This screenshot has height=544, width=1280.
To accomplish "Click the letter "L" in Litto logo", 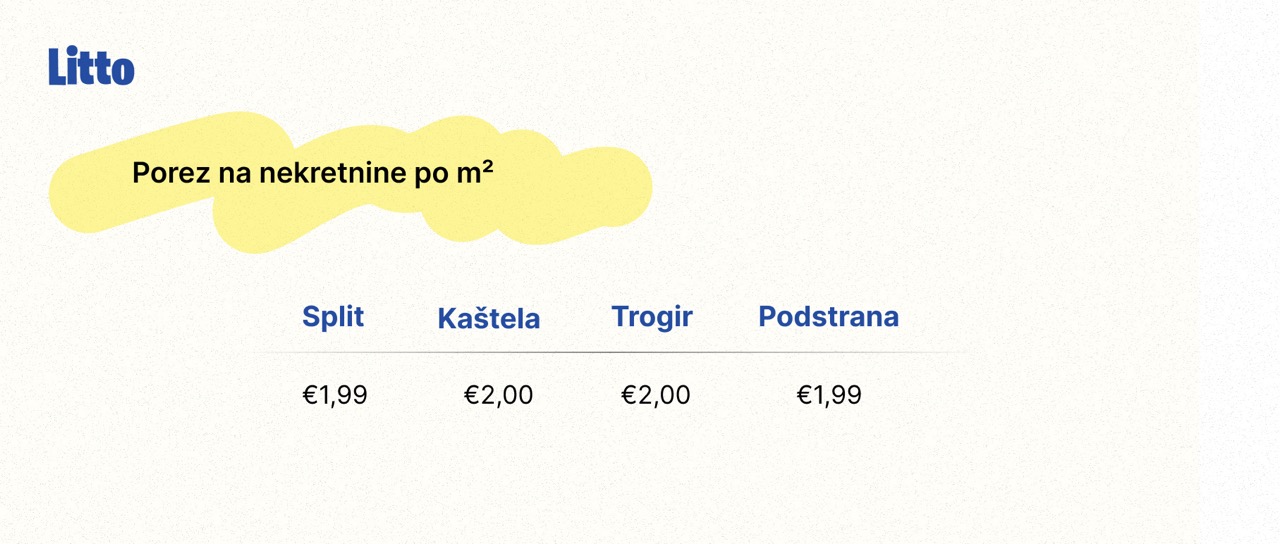I will (x=57, y=66).
